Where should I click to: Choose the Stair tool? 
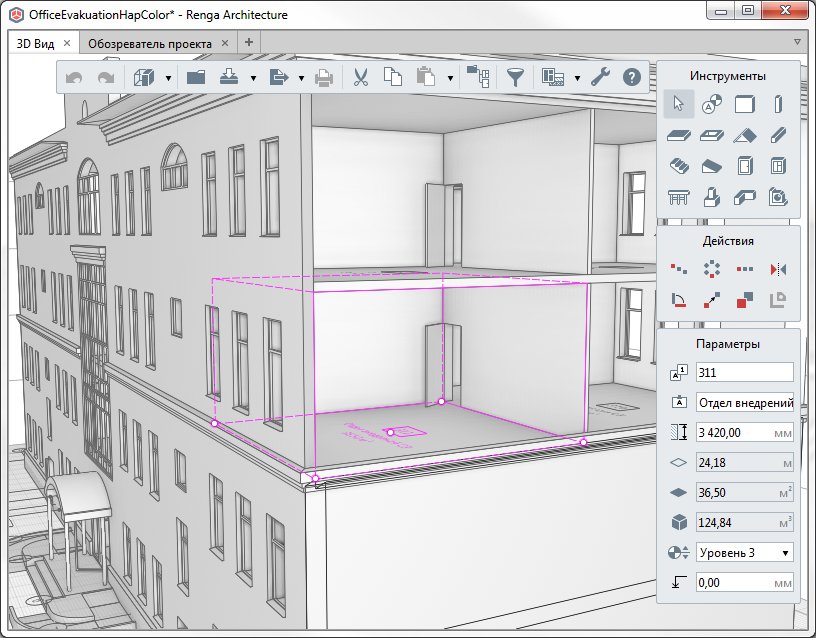pos(678,166)
